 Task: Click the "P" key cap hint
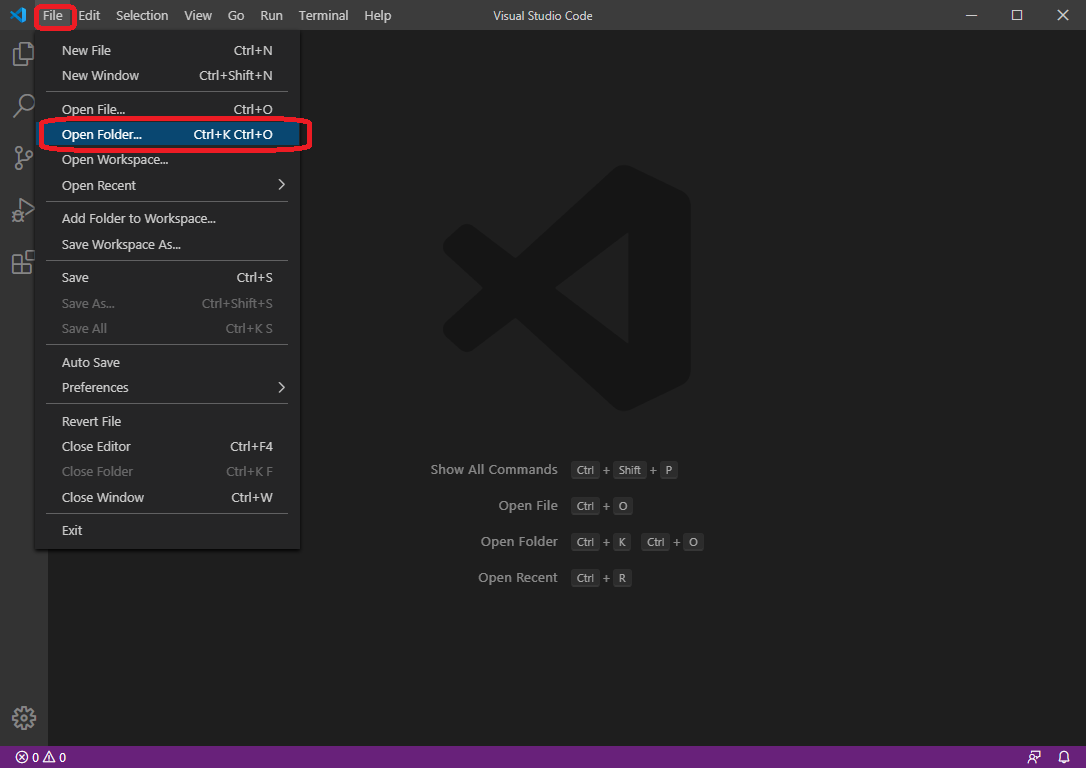tap(668, 470)
